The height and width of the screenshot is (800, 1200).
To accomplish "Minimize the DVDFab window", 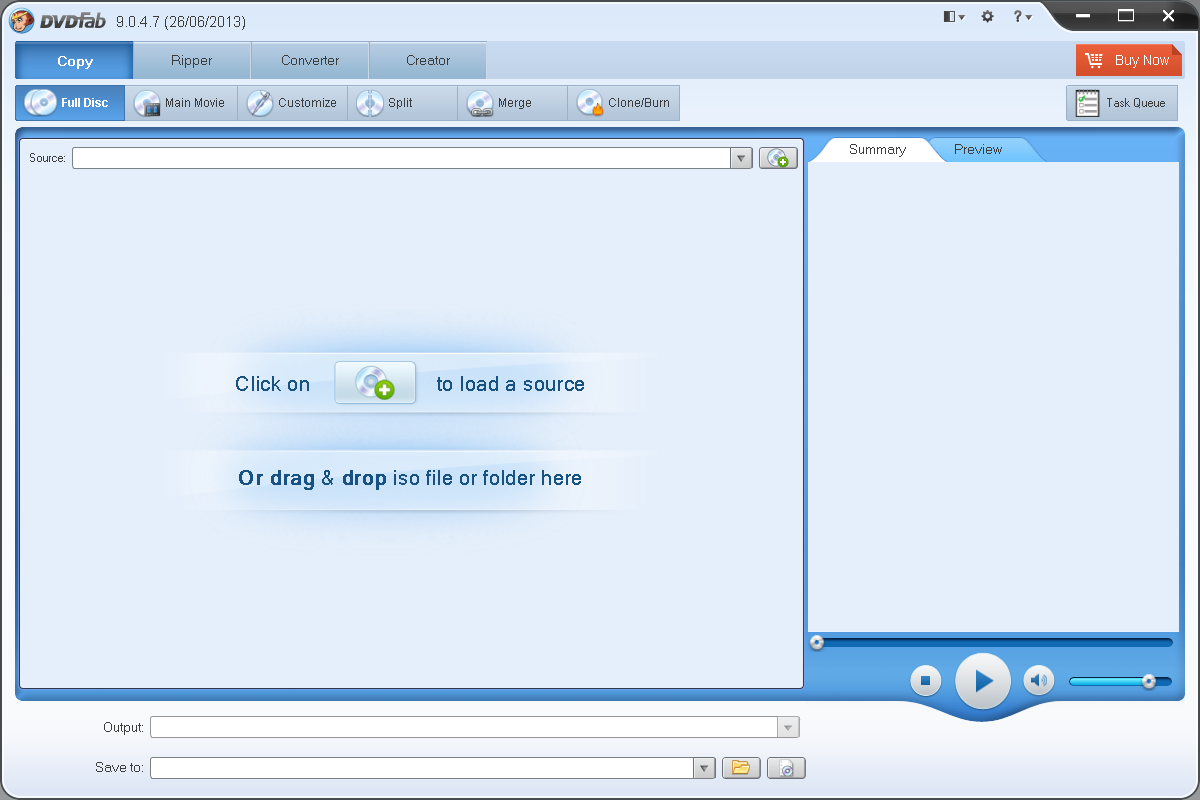I will pos(1082,15).
